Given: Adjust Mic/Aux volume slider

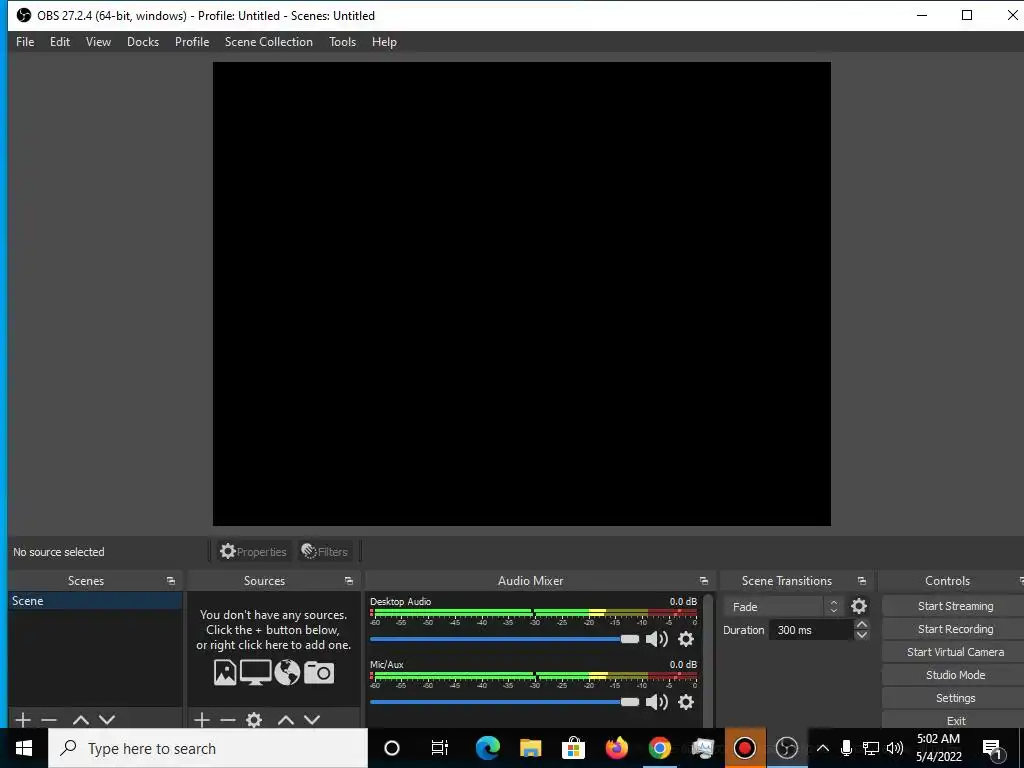Looking at the screenshot, I should (x=505, y=701).
